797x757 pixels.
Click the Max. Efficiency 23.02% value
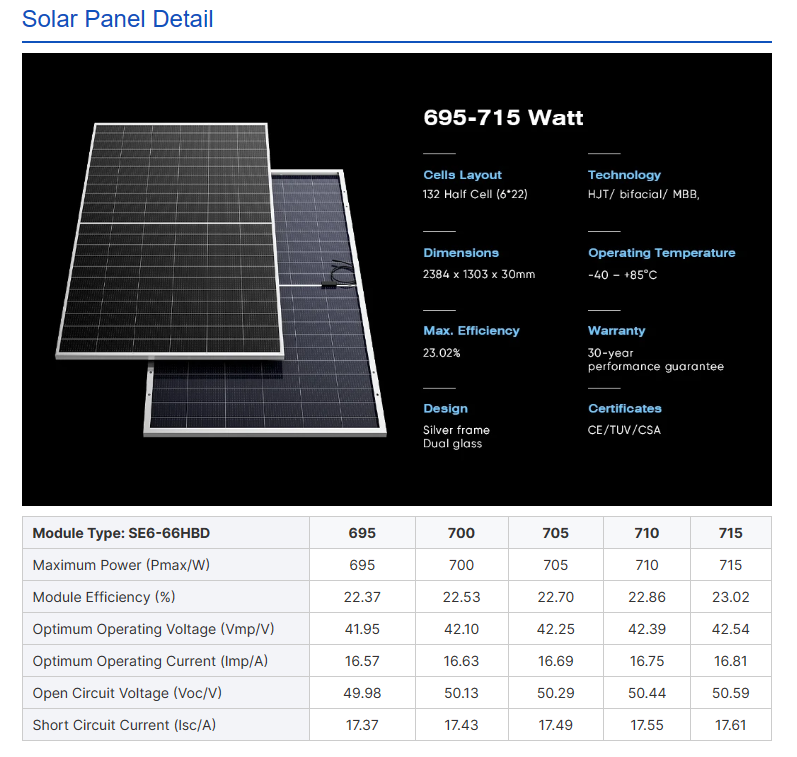click(x=442, y=353)
